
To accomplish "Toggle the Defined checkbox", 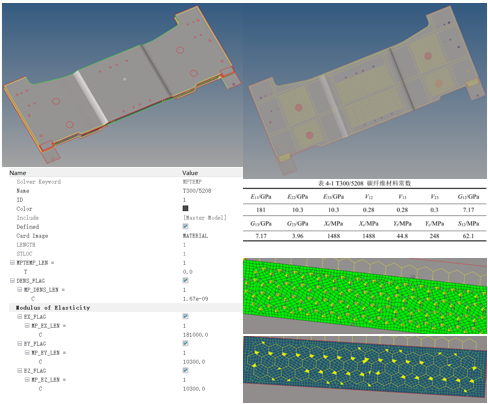I will coord(185,226).
